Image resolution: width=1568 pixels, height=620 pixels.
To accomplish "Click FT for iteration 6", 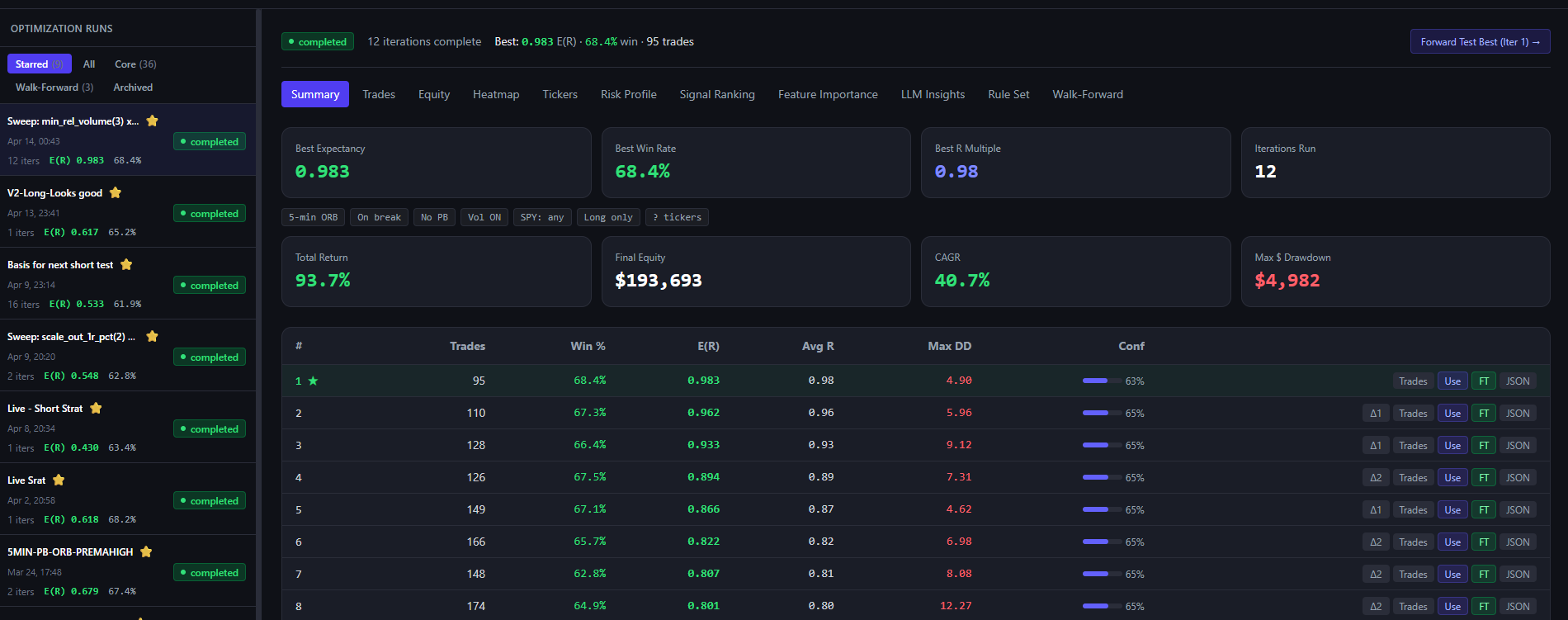I will [x=1484, y=542].
